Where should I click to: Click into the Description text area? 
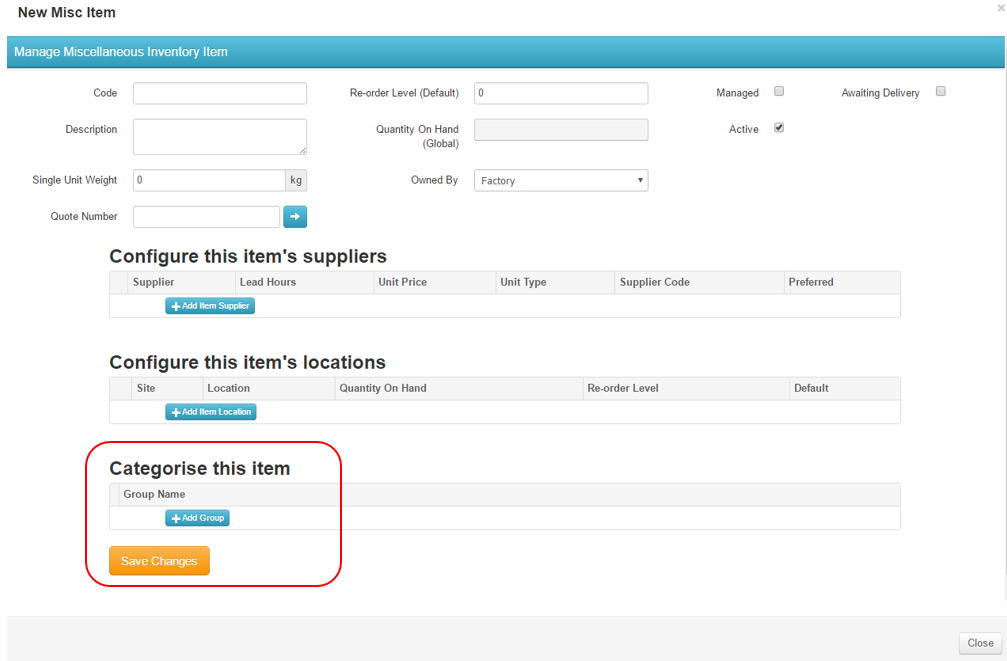coord(220,137)
